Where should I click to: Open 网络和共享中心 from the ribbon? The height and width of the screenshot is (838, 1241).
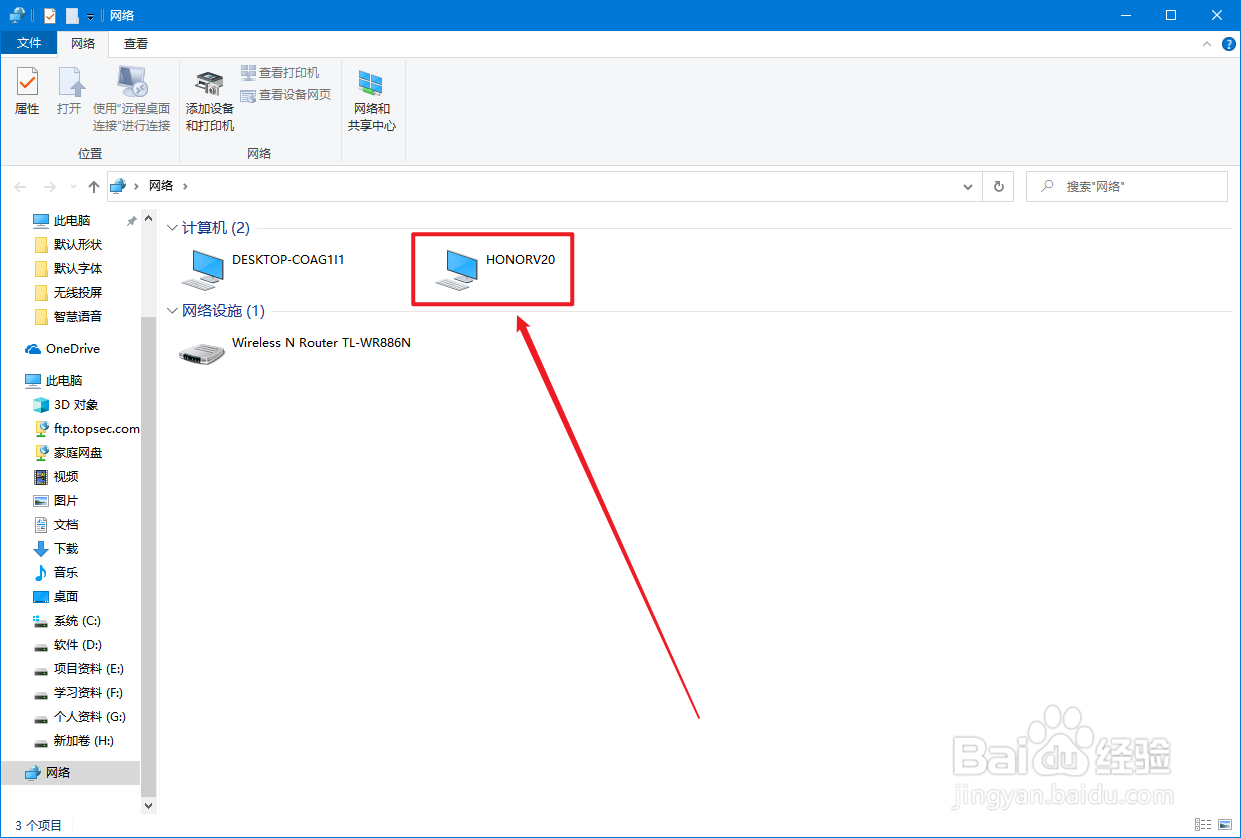(x=371, y=99)
